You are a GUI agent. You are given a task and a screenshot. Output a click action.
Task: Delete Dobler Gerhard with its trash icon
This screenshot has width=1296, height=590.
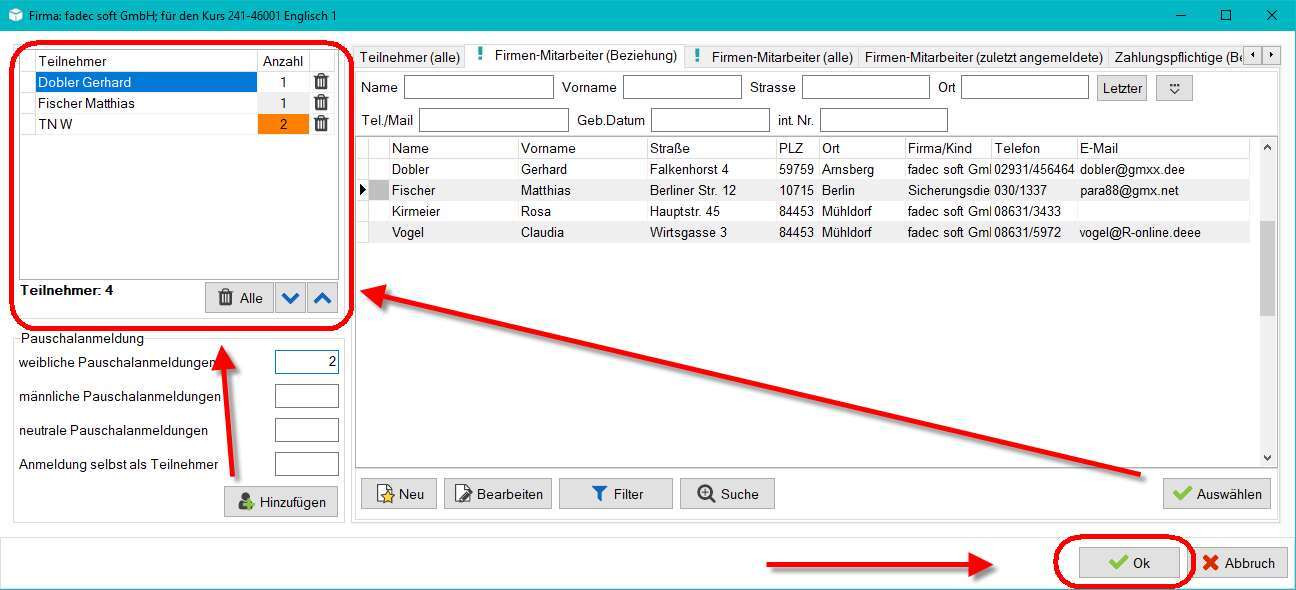pos(321,82)
